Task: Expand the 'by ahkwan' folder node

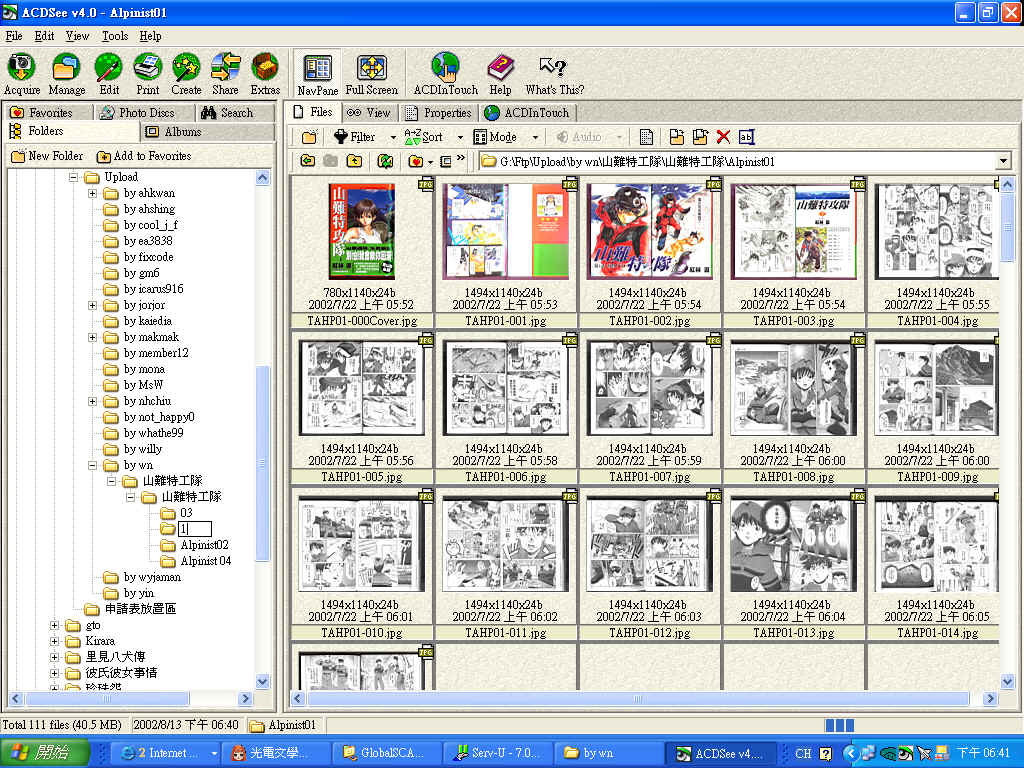Action: click(92, 194)
